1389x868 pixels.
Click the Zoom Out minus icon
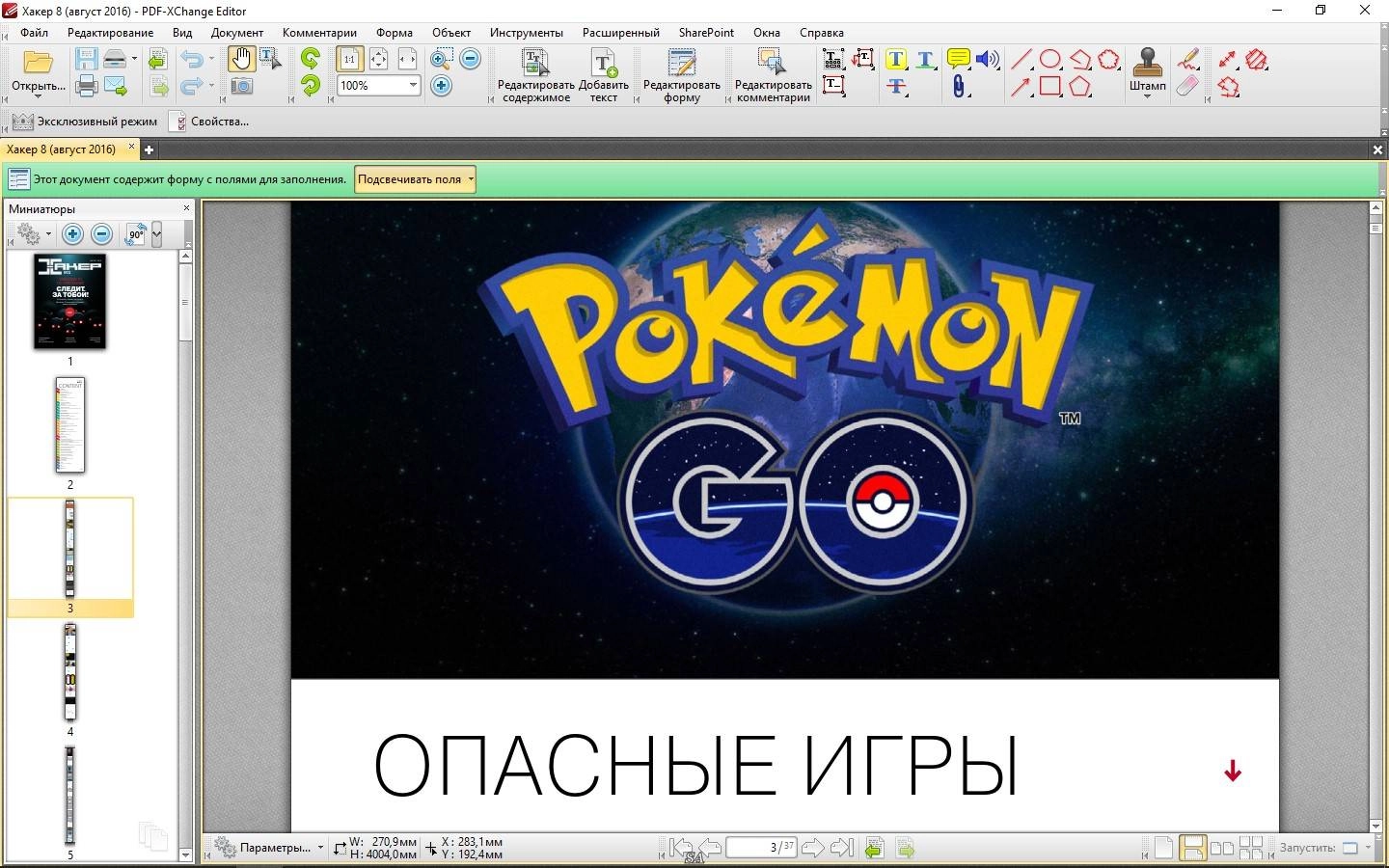tap(470, 60)
